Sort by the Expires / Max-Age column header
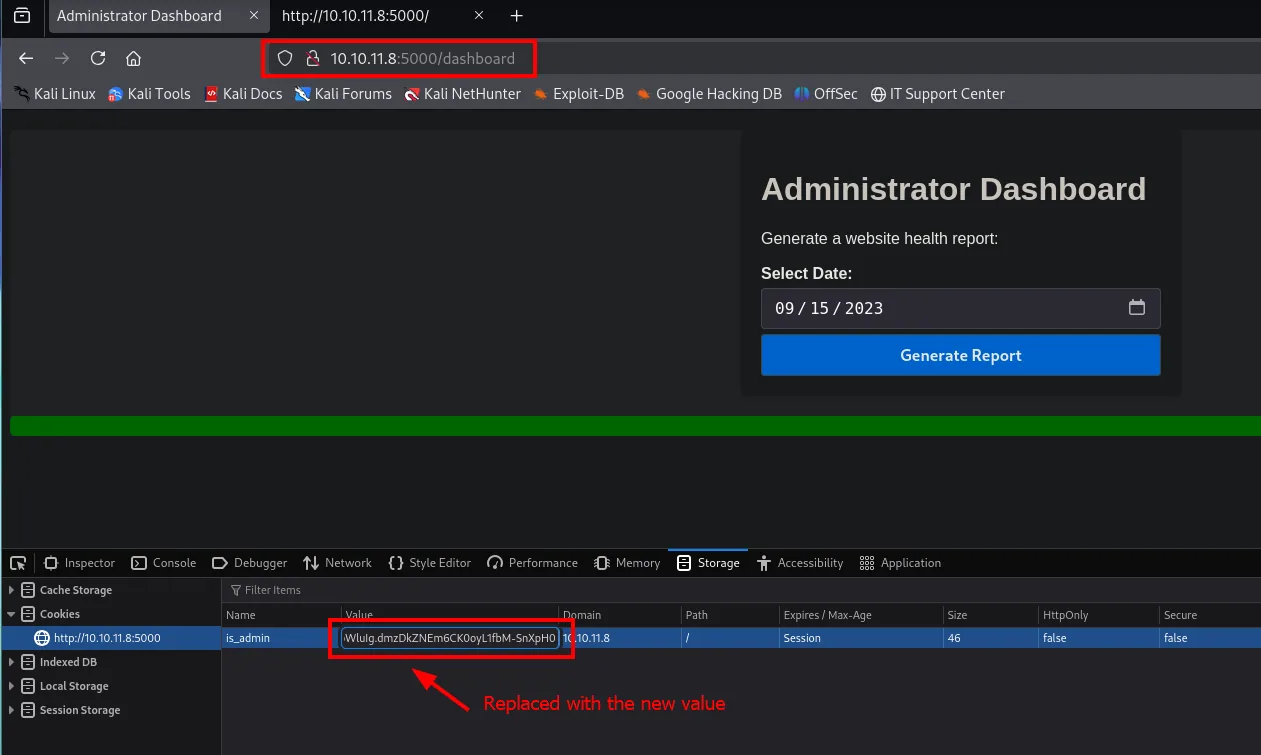 tap(861, 615)
